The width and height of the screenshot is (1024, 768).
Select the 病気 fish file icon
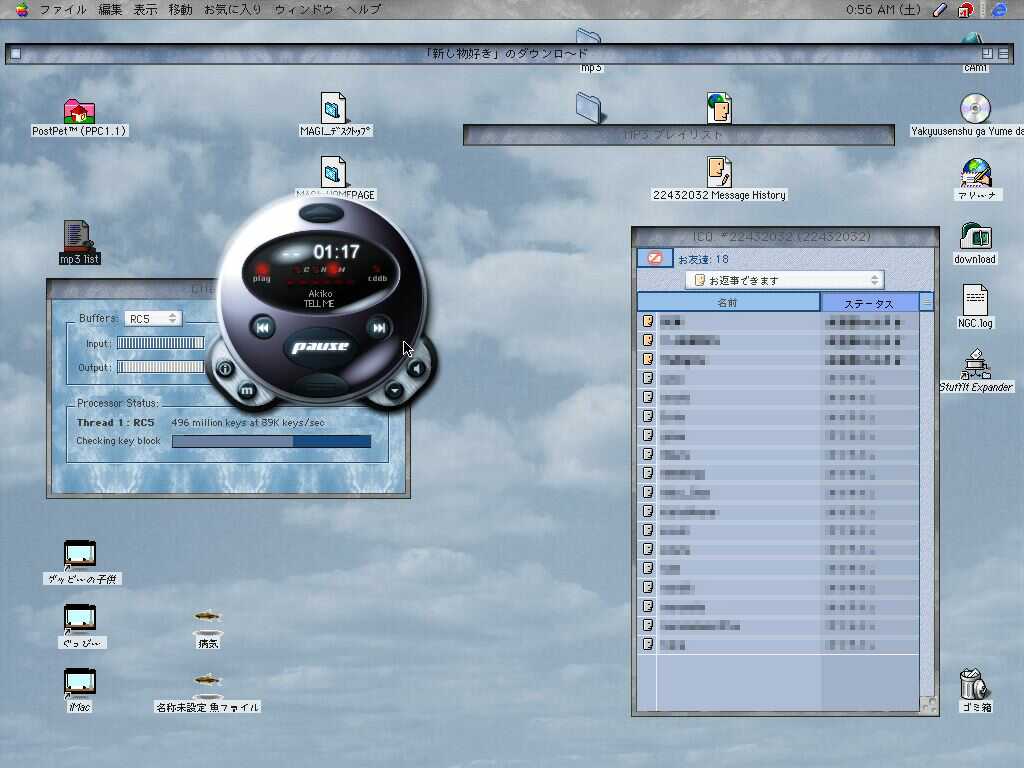pyautogui.click(x=208, y=623)
